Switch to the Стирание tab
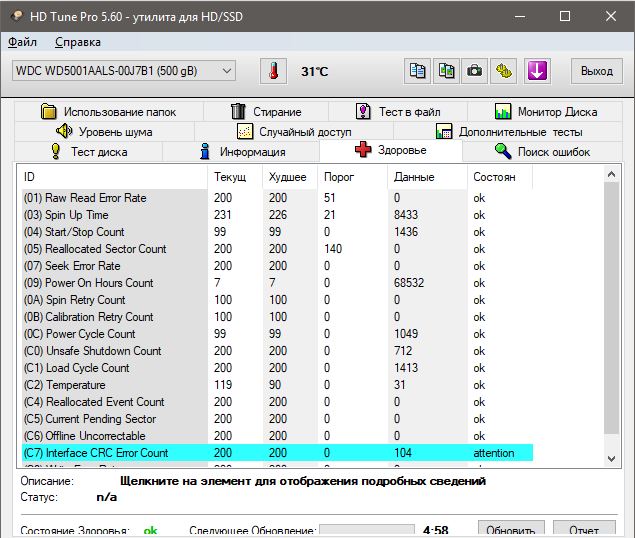Screen dimensions: 635x538 coord(266,111)
